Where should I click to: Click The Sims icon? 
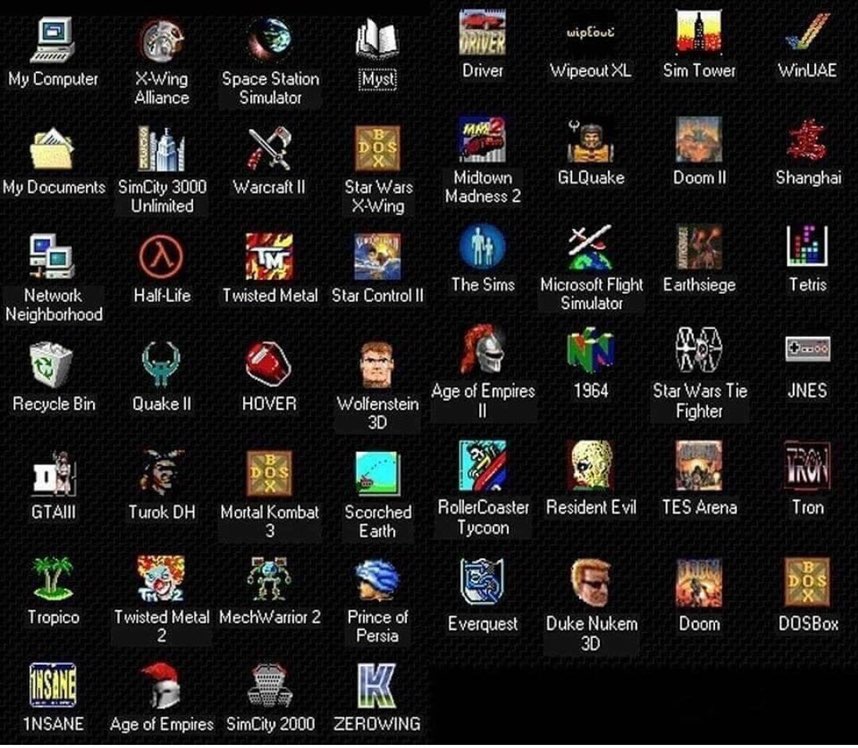[482, 246]
